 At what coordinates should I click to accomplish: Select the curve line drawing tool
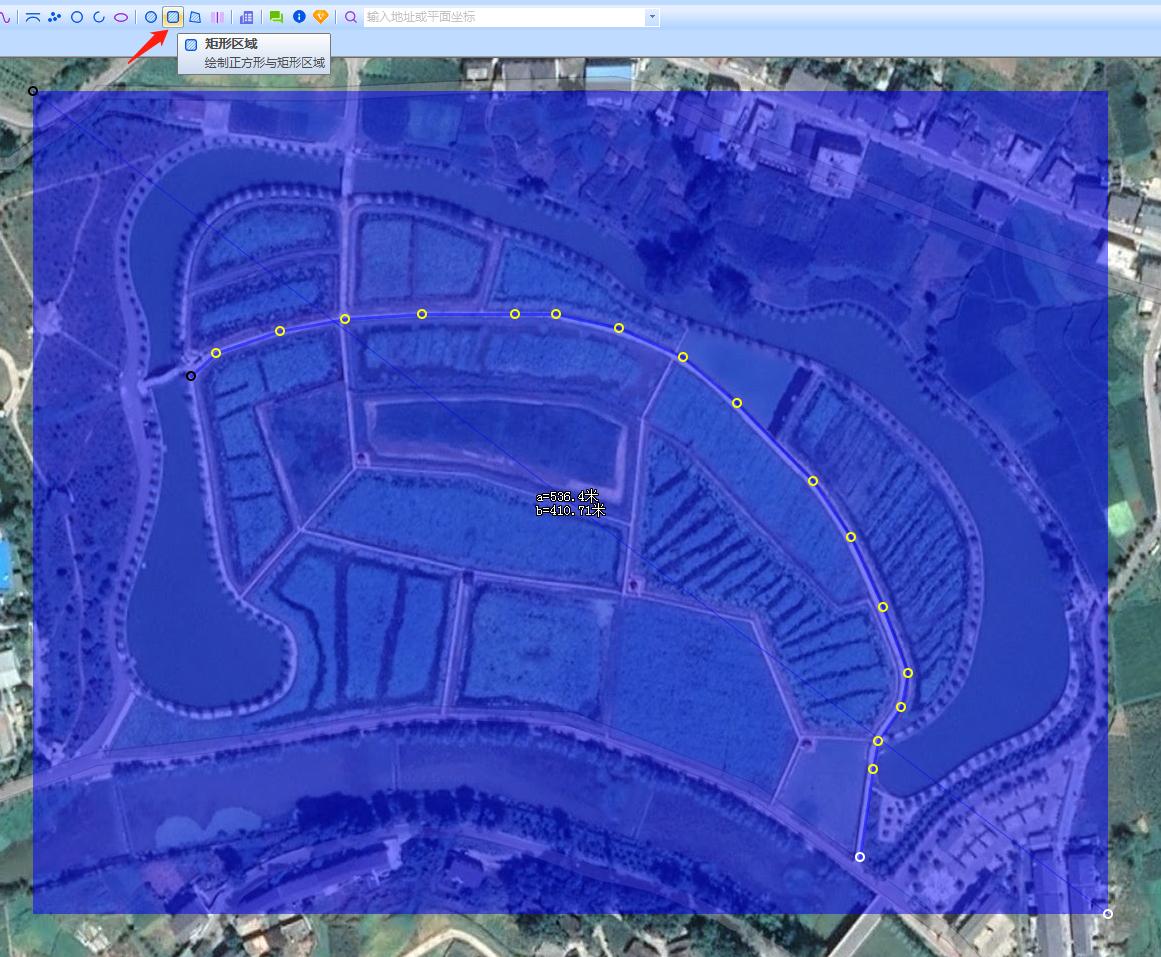(x=5, y=17)
